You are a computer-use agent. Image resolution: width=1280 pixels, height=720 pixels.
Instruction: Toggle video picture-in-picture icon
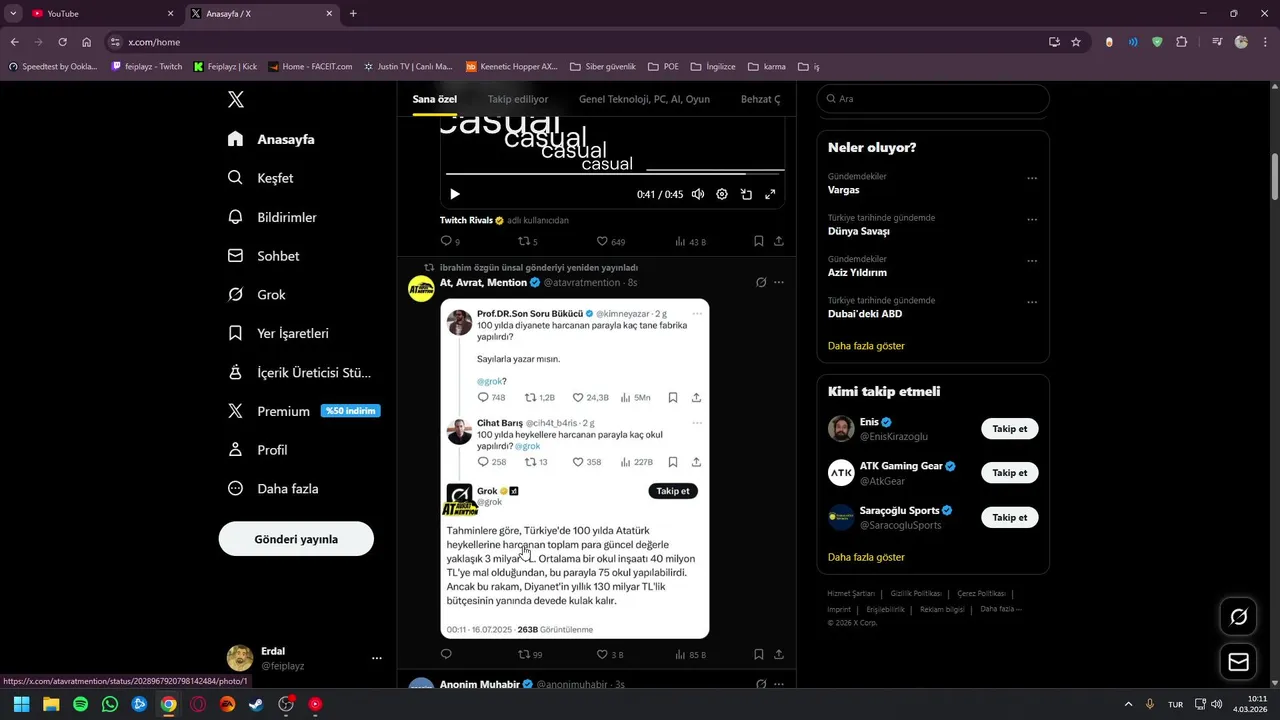746,194
